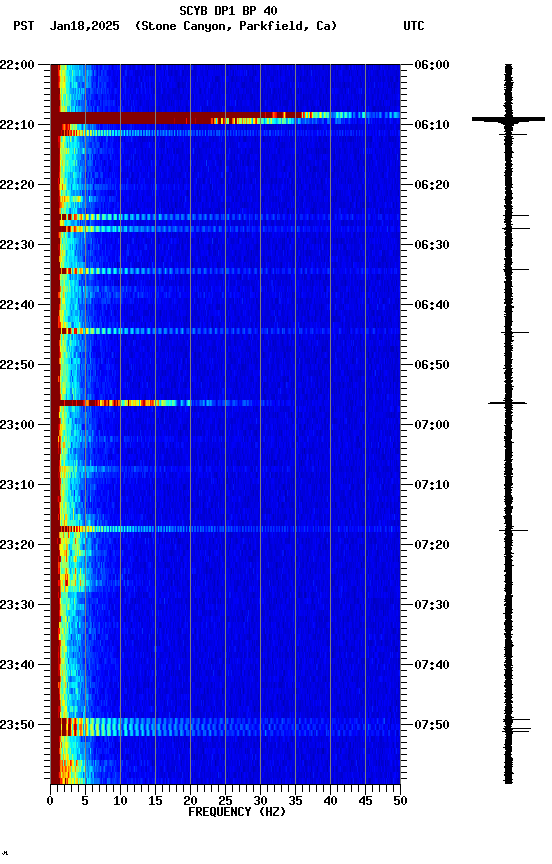
Task: Click the '45' frequency axis label
Action: coord(365,802)
